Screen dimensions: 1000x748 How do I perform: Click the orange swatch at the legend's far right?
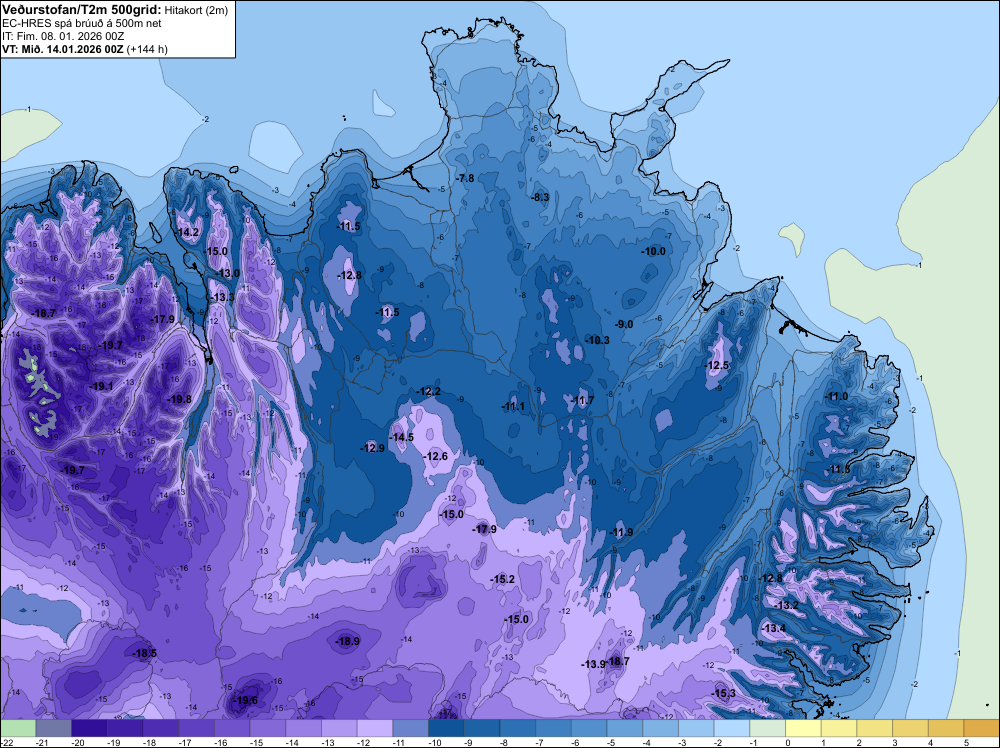tap(982, 728)
